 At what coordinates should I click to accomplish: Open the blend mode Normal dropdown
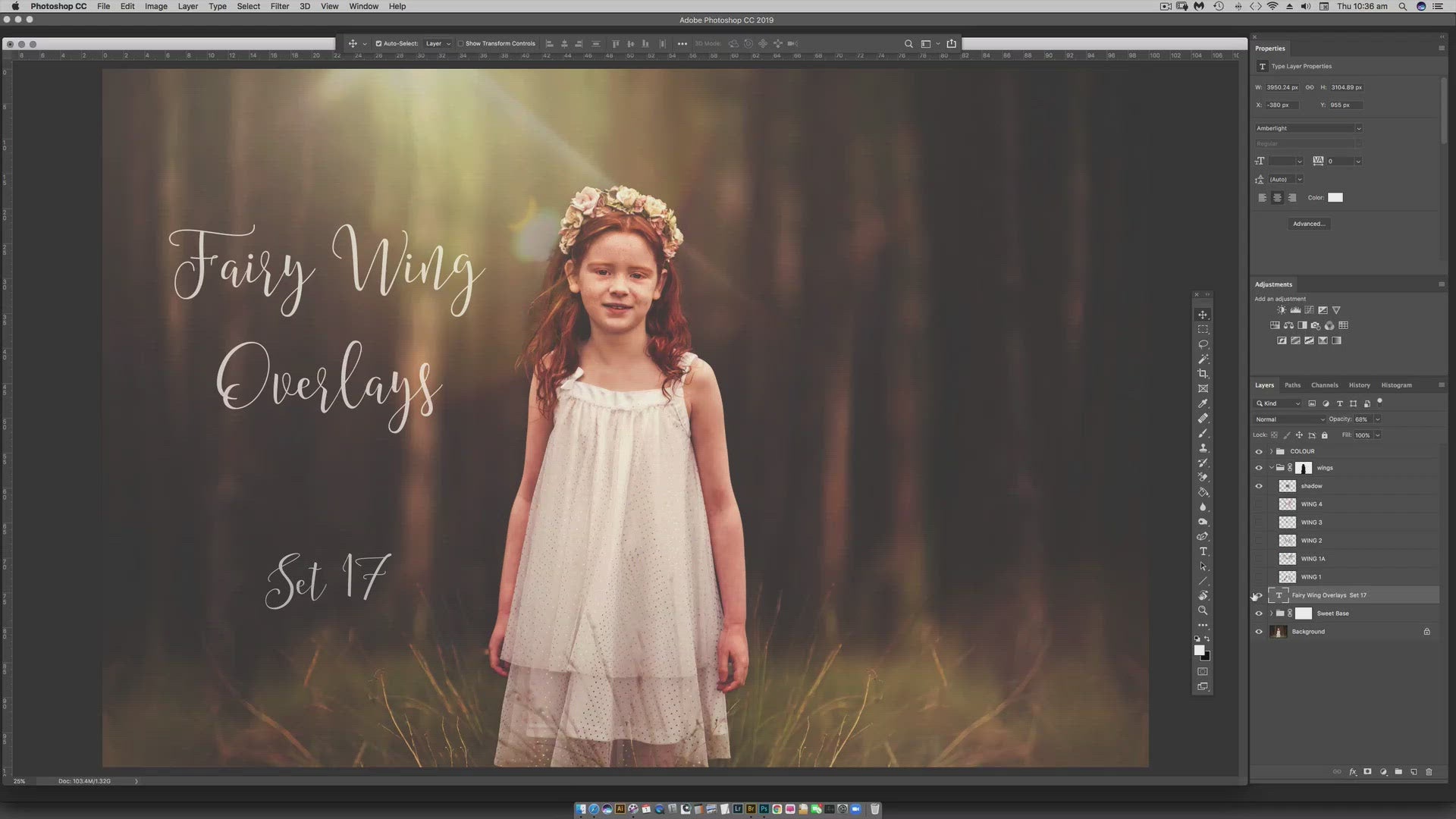click(1290, 419)
